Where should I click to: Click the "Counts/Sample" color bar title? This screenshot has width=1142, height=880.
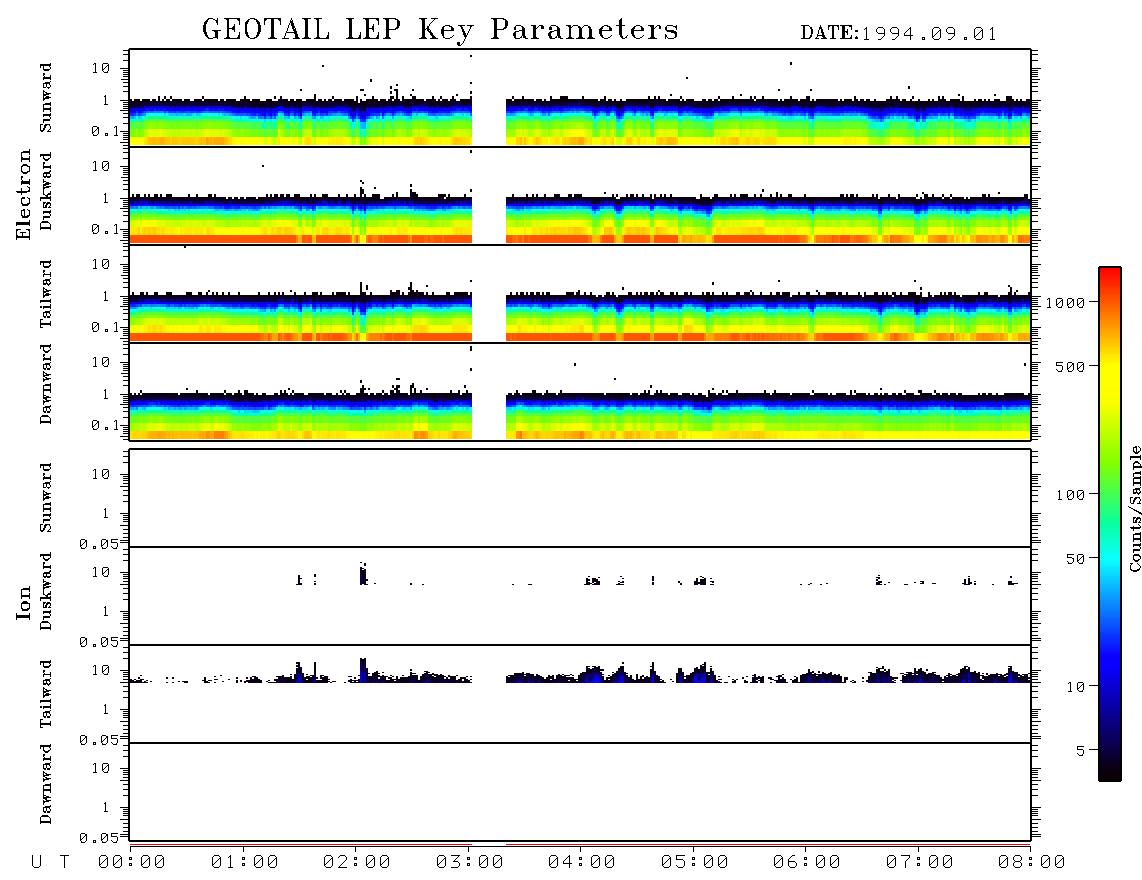(x=1134, y=508)
